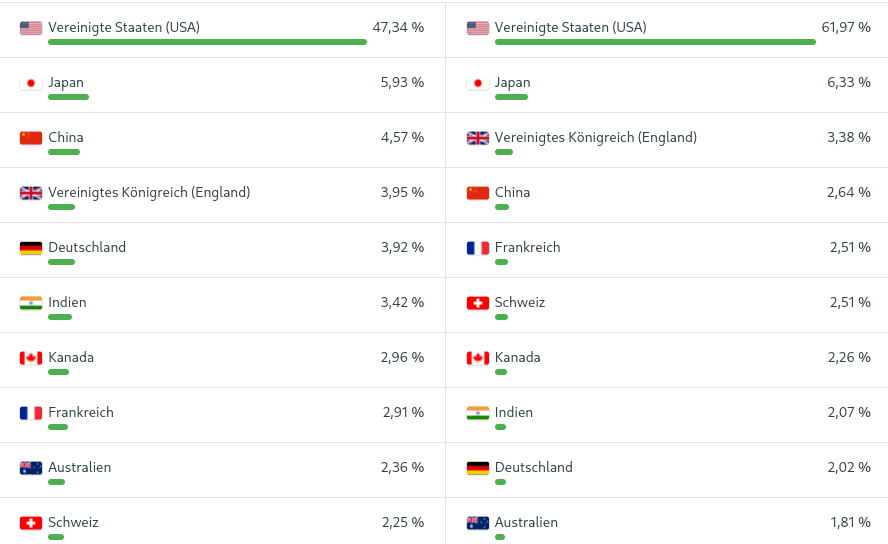This screenshot has height=544, width=888.
Task: Click 'Deutschland' label in right column
Action: click(533, 467)
